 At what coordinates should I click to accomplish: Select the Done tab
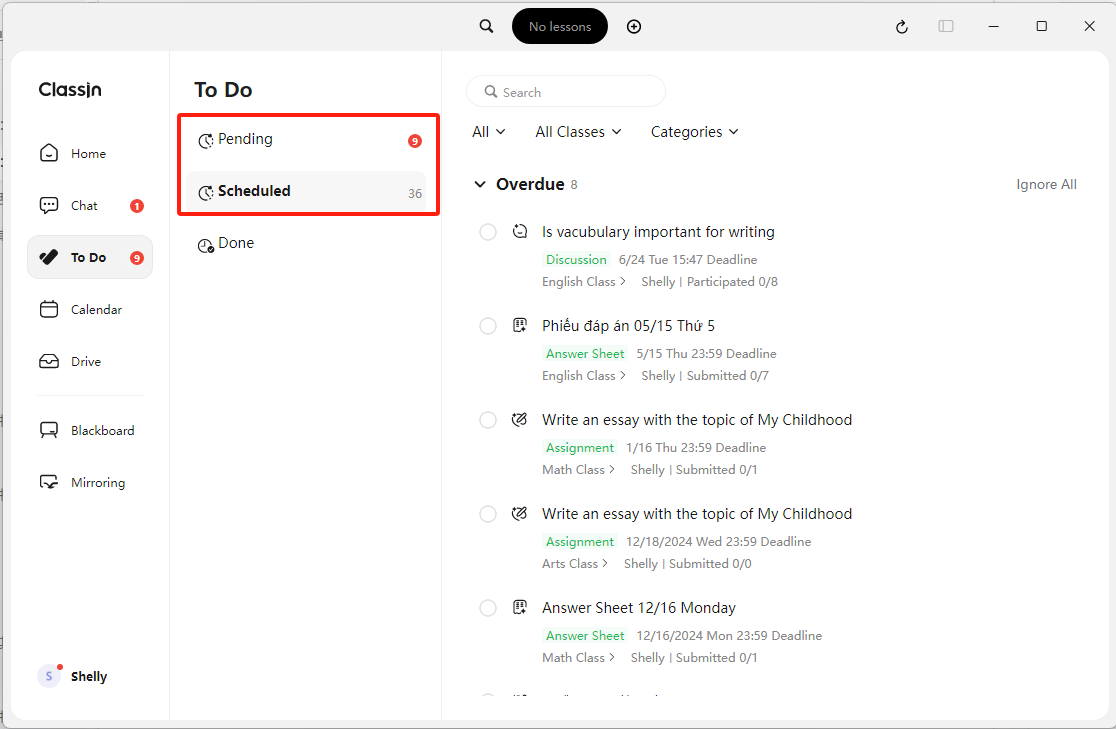tap(306, 243)
